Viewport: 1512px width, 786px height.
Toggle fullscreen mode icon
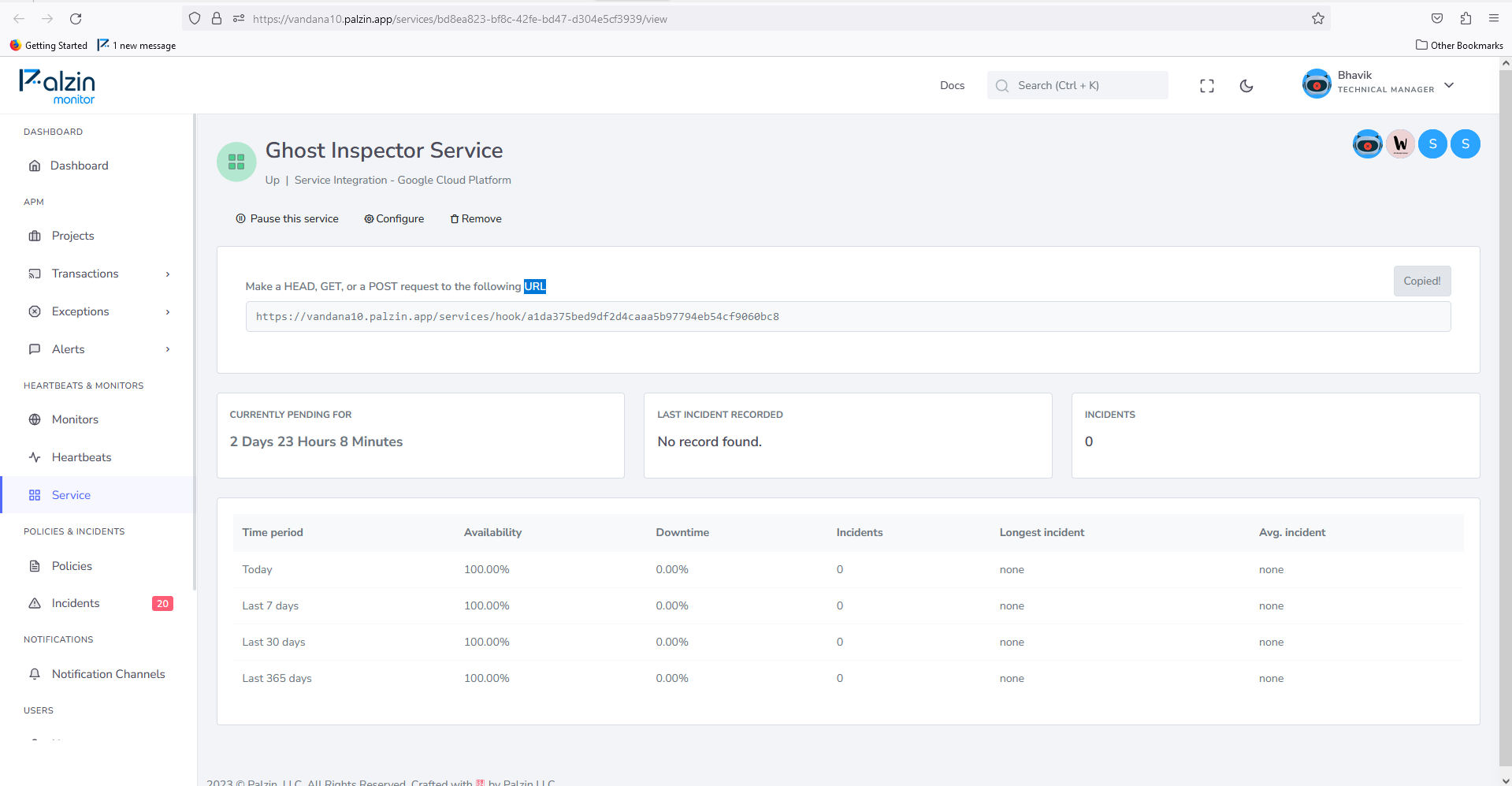(x=1206, y=86)
